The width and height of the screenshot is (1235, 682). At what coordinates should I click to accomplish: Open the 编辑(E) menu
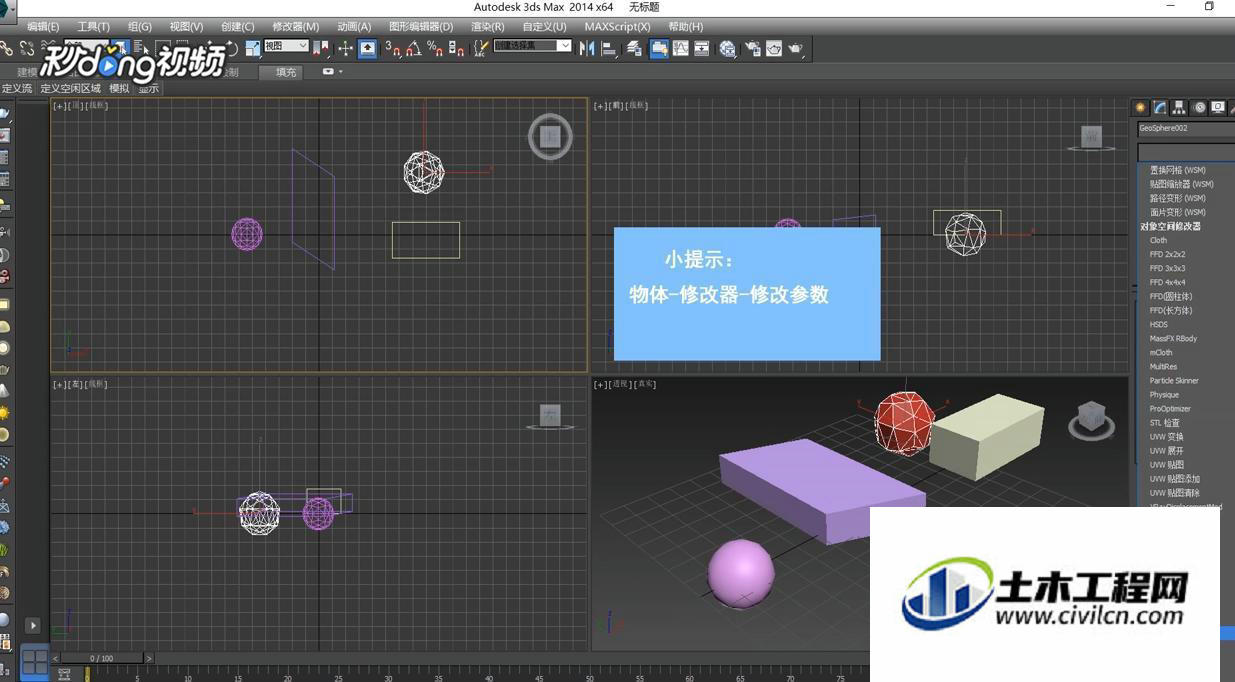click(x=43, y=26)
